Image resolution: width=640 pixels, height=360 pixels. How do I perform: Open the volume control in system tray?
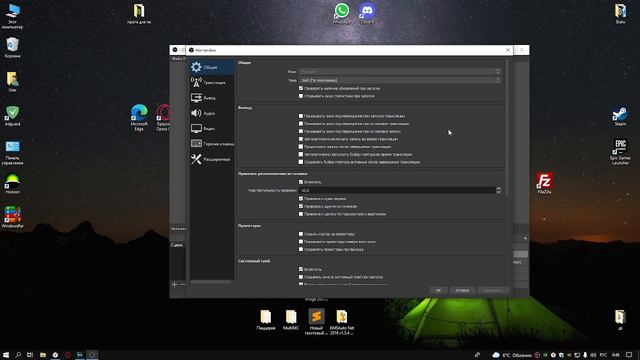(x=593, y=355)
